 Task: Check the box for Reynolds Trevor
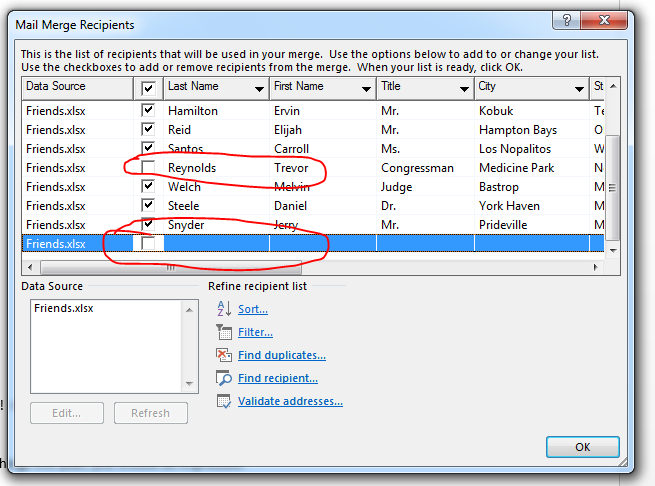[148, 168]
